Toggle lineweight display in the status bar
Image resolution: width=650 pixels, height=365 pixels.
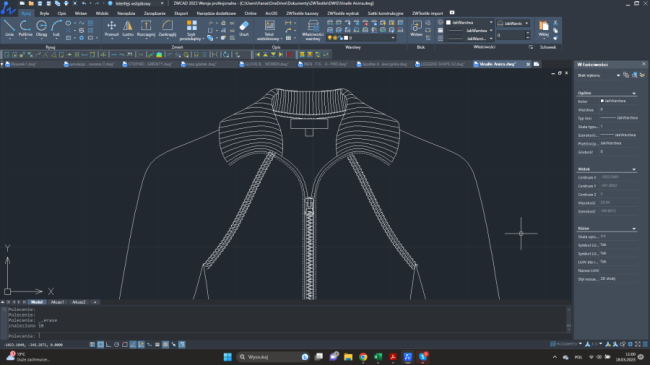157,344
